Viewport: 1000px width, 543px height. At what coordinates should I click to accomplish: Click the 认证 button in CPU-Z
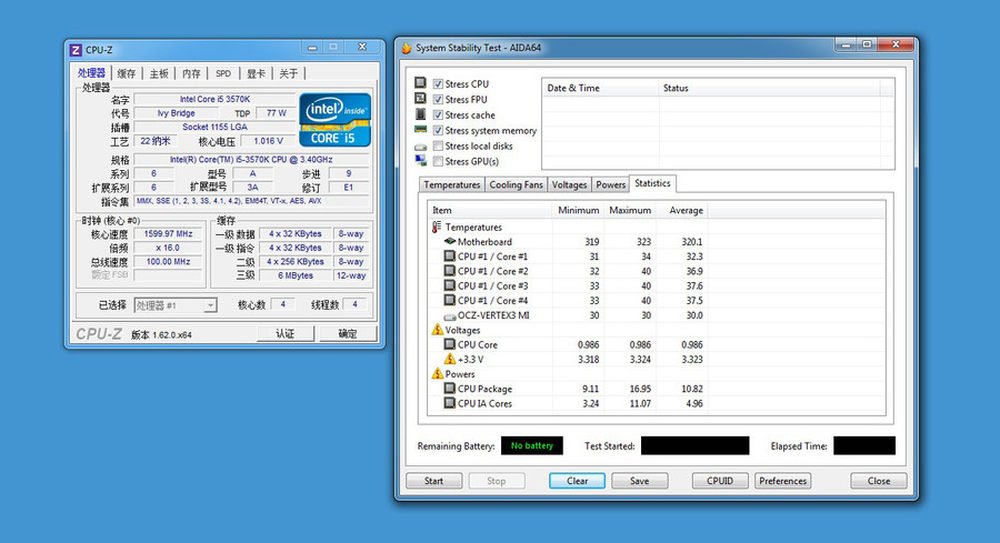[x=285, y=334]
